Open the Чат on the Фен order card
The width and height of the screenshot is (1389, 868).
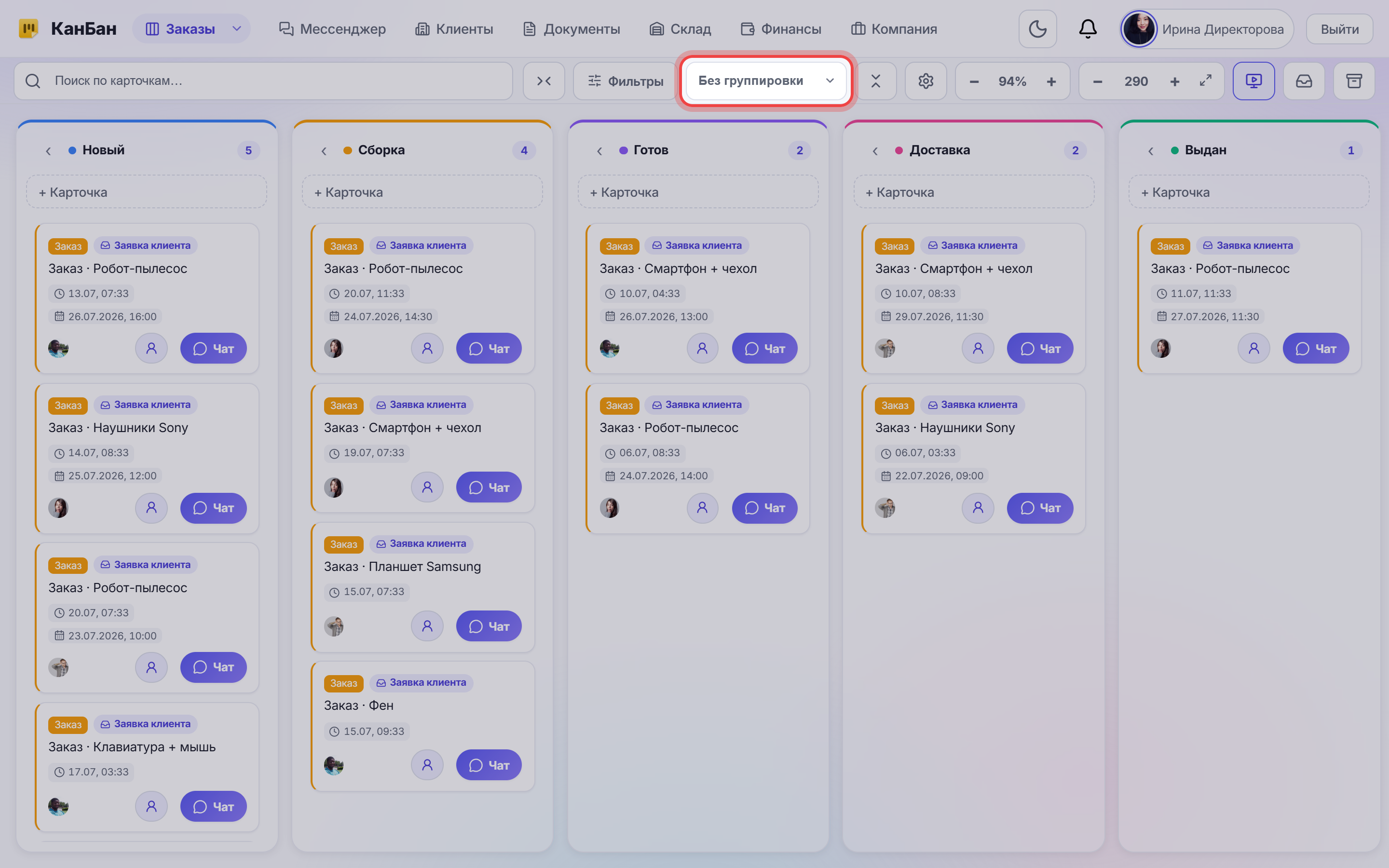(x=489, y=765)
